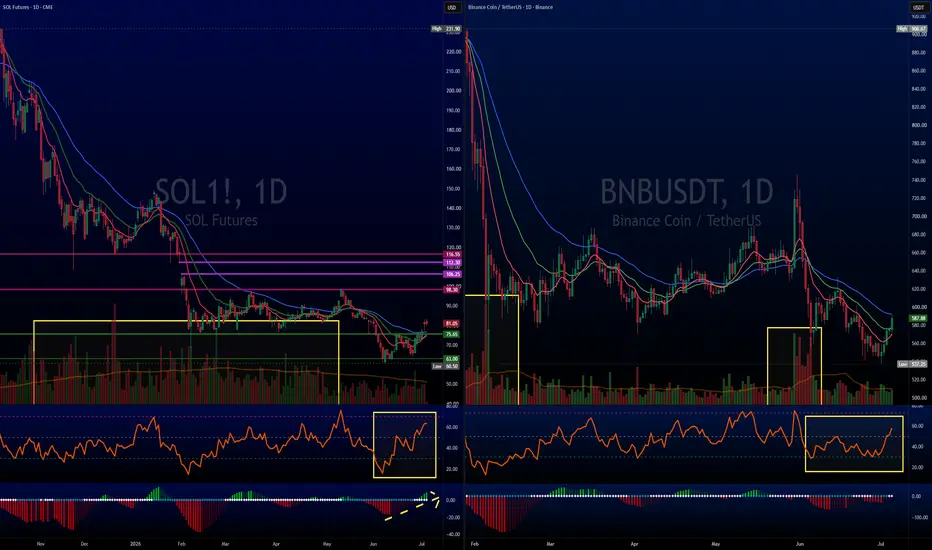
Task: Click the Jun label on BNB time axis
Action: pos(800,544)
